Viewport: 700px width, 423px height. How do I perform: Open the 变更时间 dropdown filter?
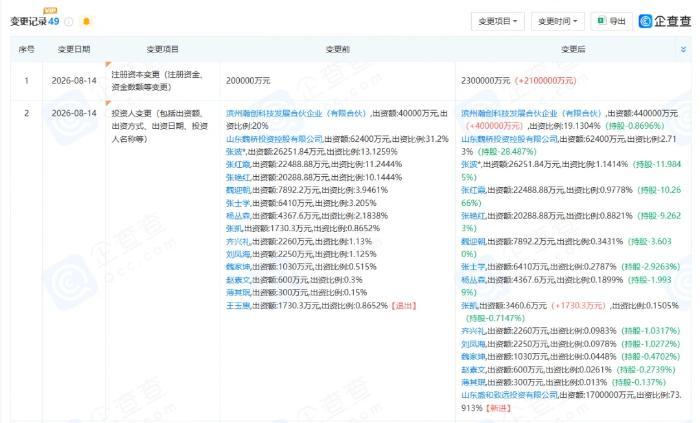558,21
